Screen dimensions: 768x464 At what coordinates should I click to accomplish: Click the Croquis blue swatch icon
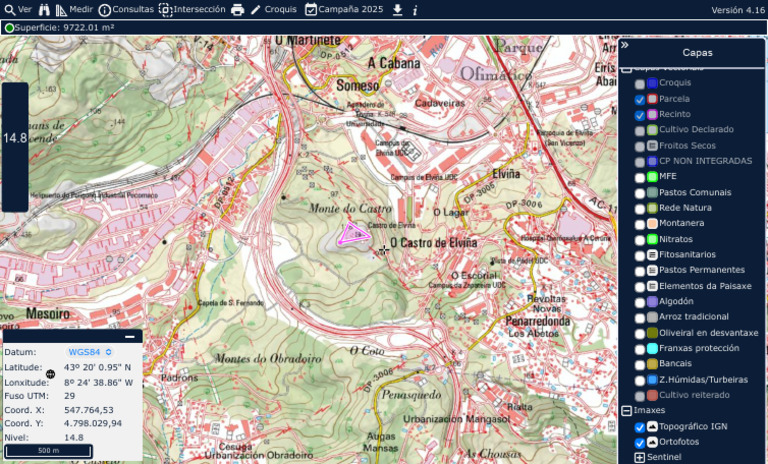pyautogui.click(x=652, y=83)
